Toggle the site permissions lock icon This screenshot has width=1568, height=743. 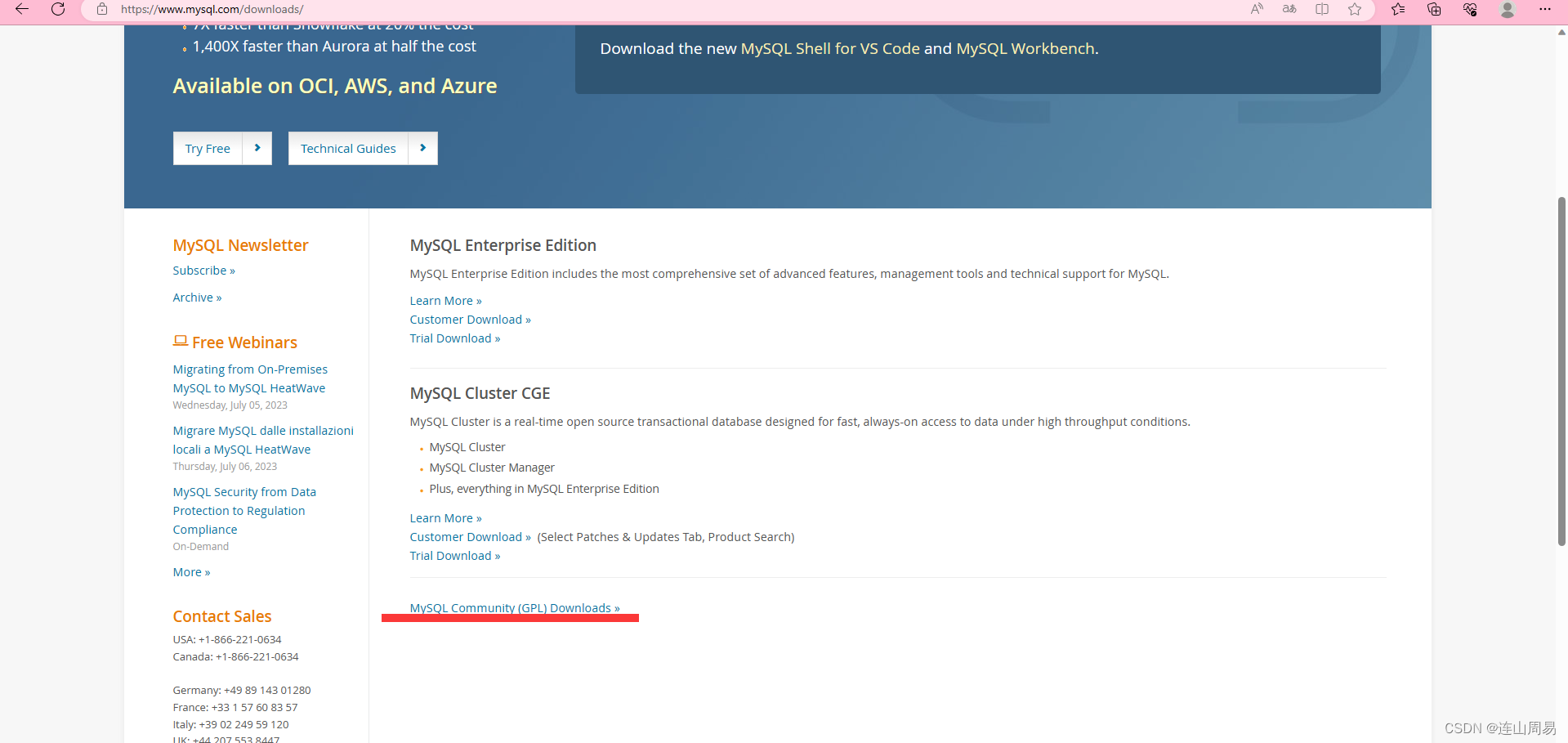[x=101, y=9]
